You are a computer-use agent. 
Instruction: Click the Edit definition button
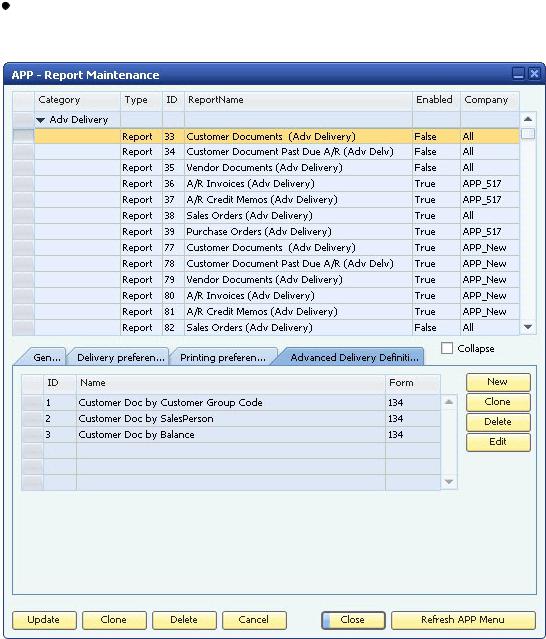(498, 442)
